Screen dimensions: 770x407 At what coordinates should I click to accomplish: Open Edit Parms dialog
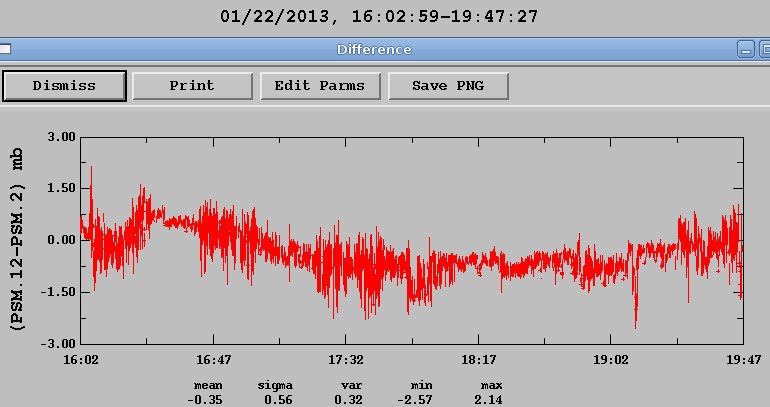[x=320, y=86]
